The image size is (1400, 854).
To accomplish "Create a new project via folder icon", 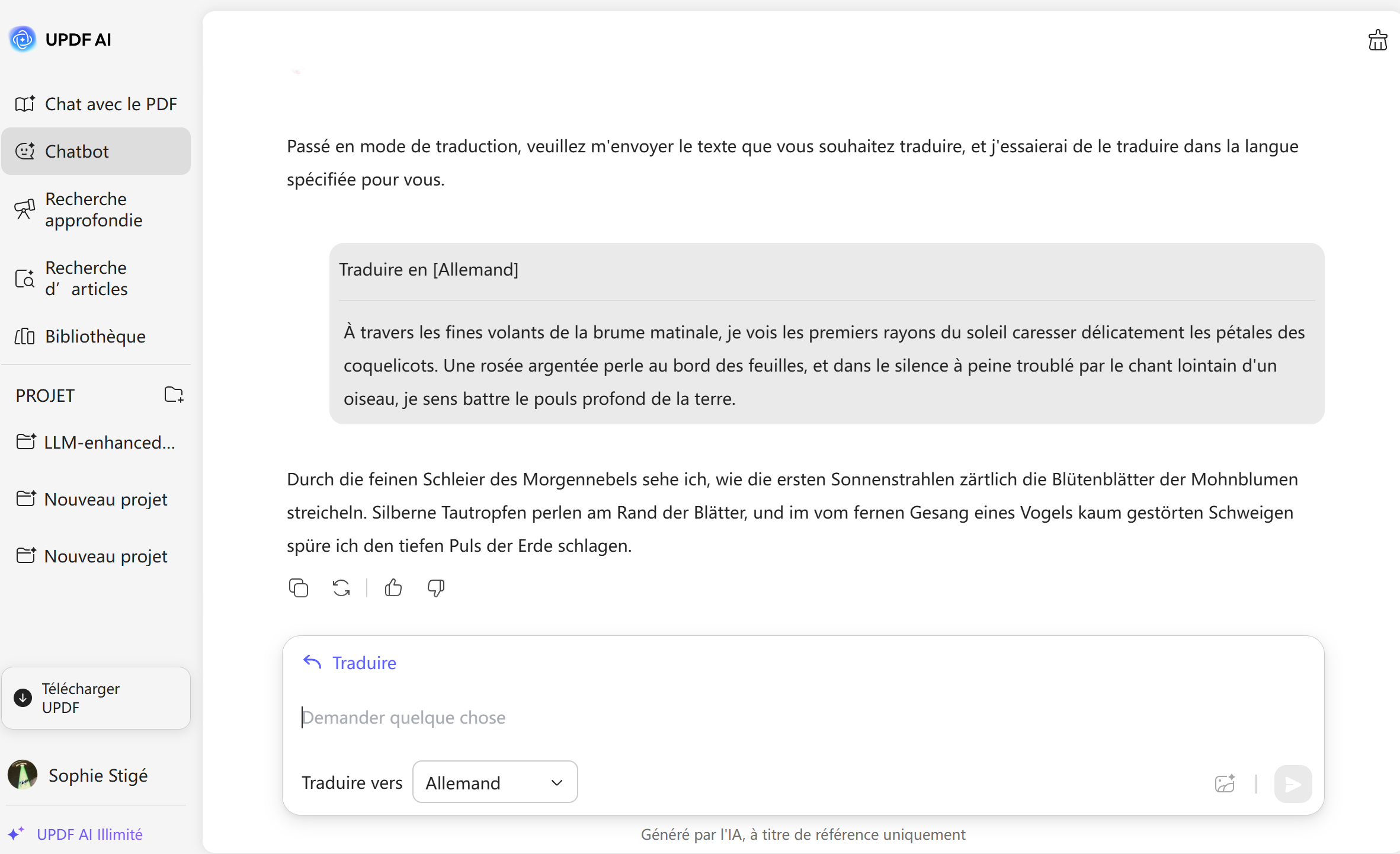I will 174,395.
